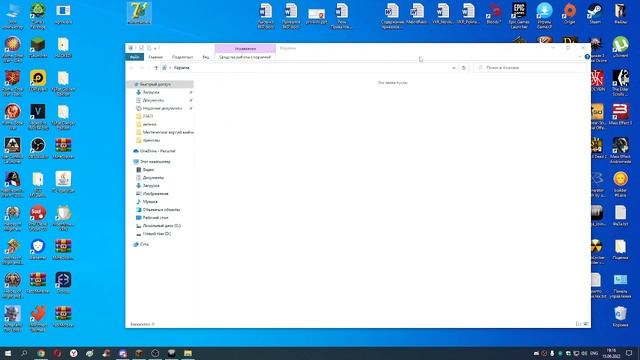Image resolution: width=640 pixels, height=360 pixels.
Task: Open Музыка folder in sidebar
Action: (x=150, y=202)
